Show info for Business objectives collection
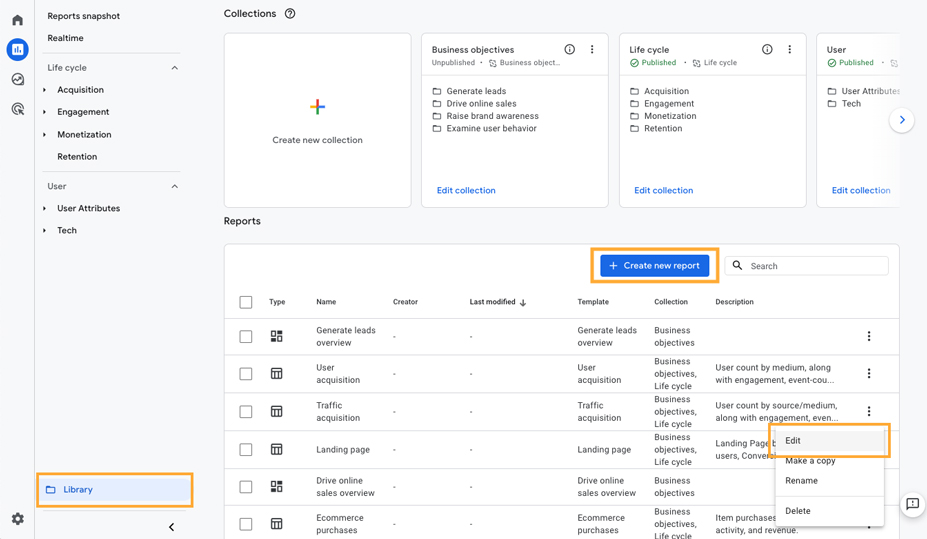The image size is (927, 539). tap(569, 49)
